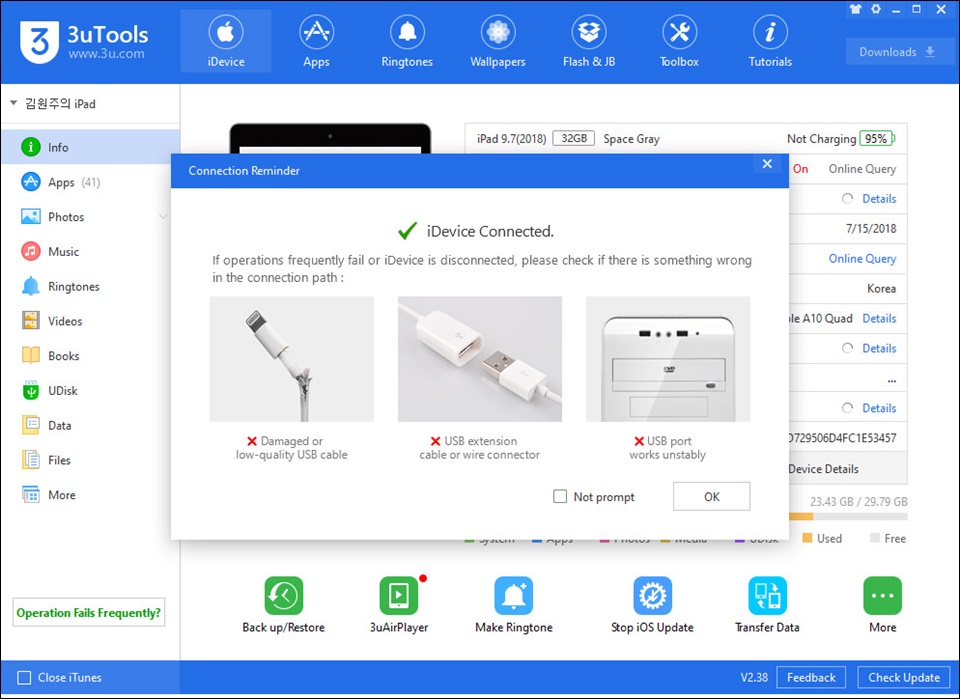Open Music in the sidebar

[x=91, y=252]
